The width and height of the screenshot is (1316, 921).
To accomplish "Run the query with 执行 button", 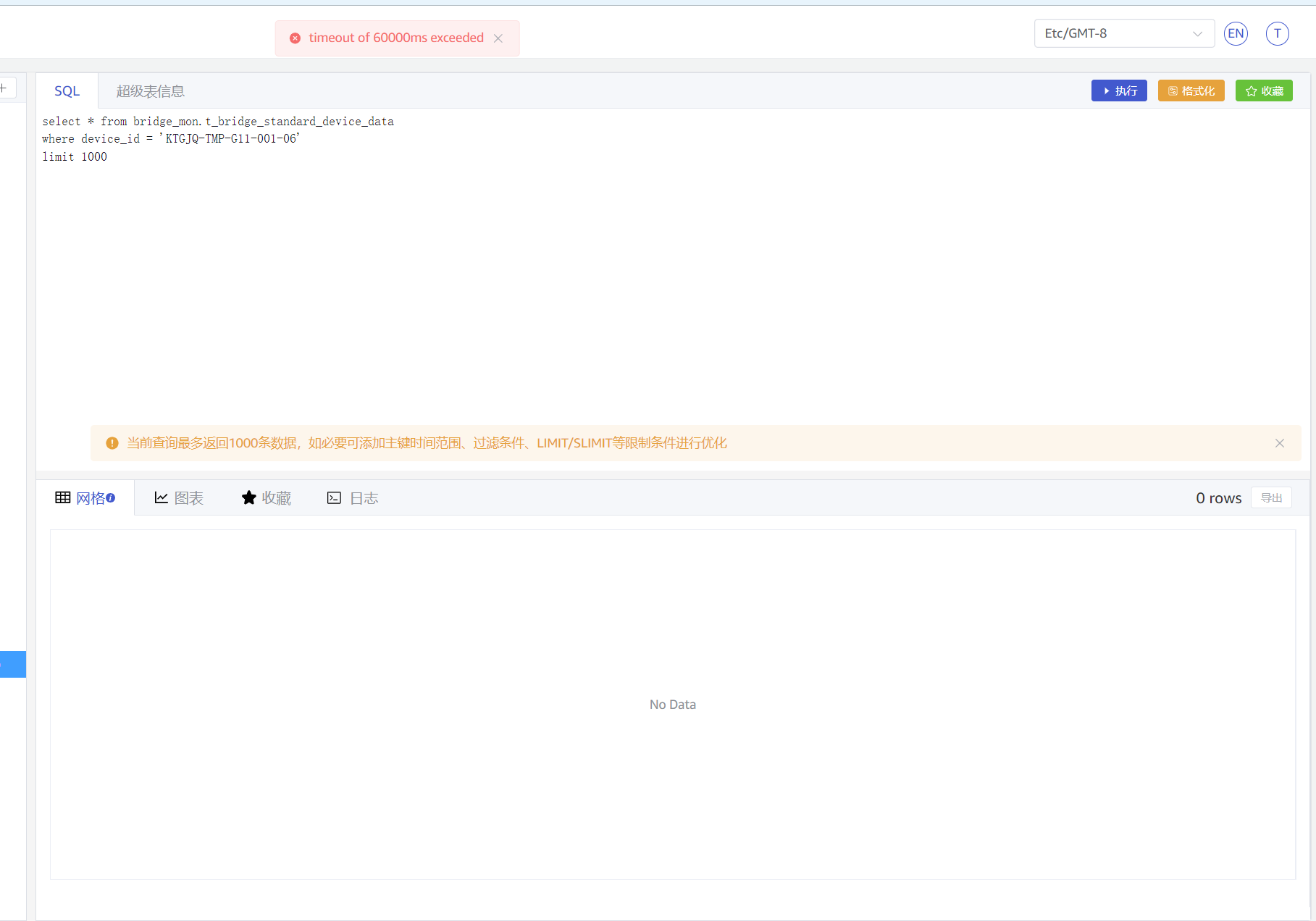I will point(1118,91).
